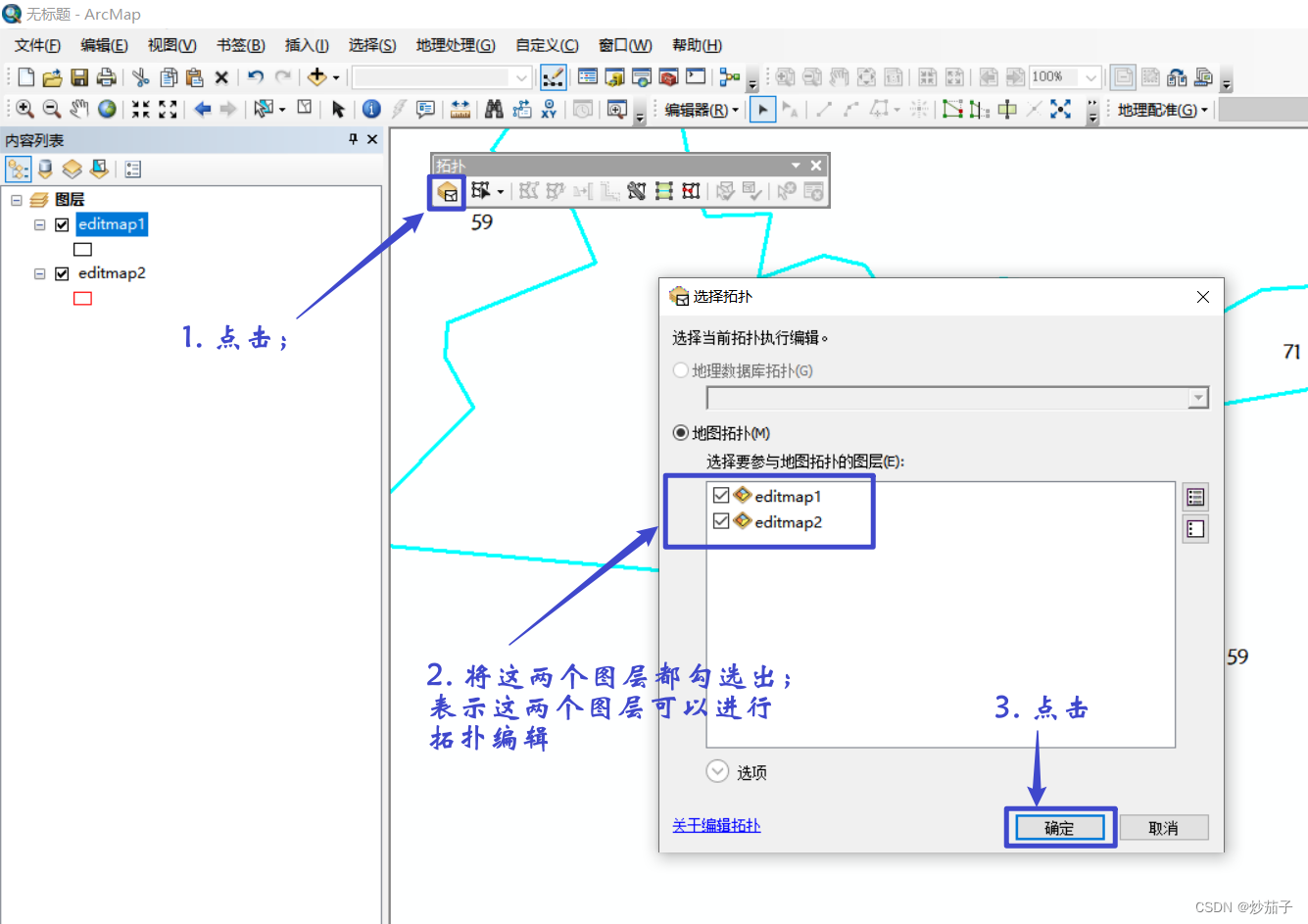Click the Go To XY icon

[549, 110]
